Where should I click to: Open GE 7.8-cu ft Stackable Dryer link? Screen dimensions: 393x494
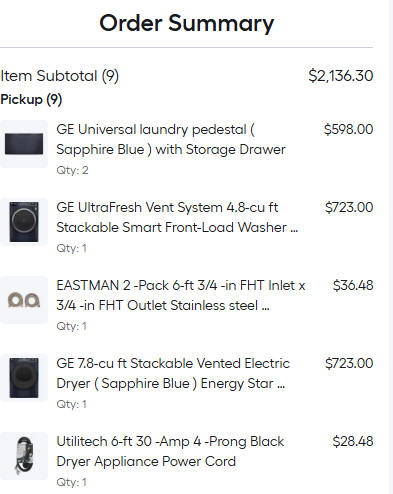[173, 373]
